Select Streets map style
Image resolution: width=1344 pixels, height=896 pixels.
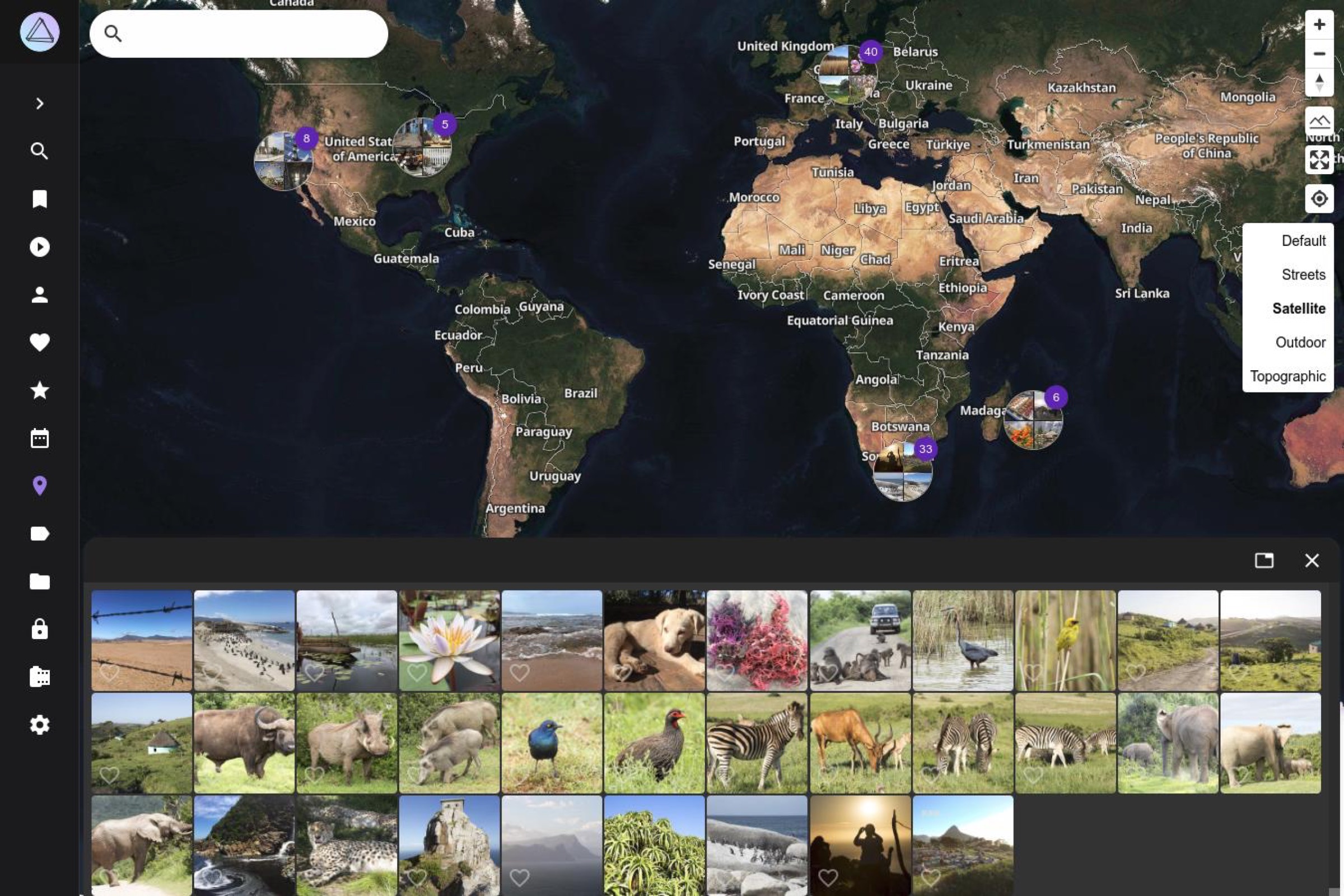pos(1303,275)
